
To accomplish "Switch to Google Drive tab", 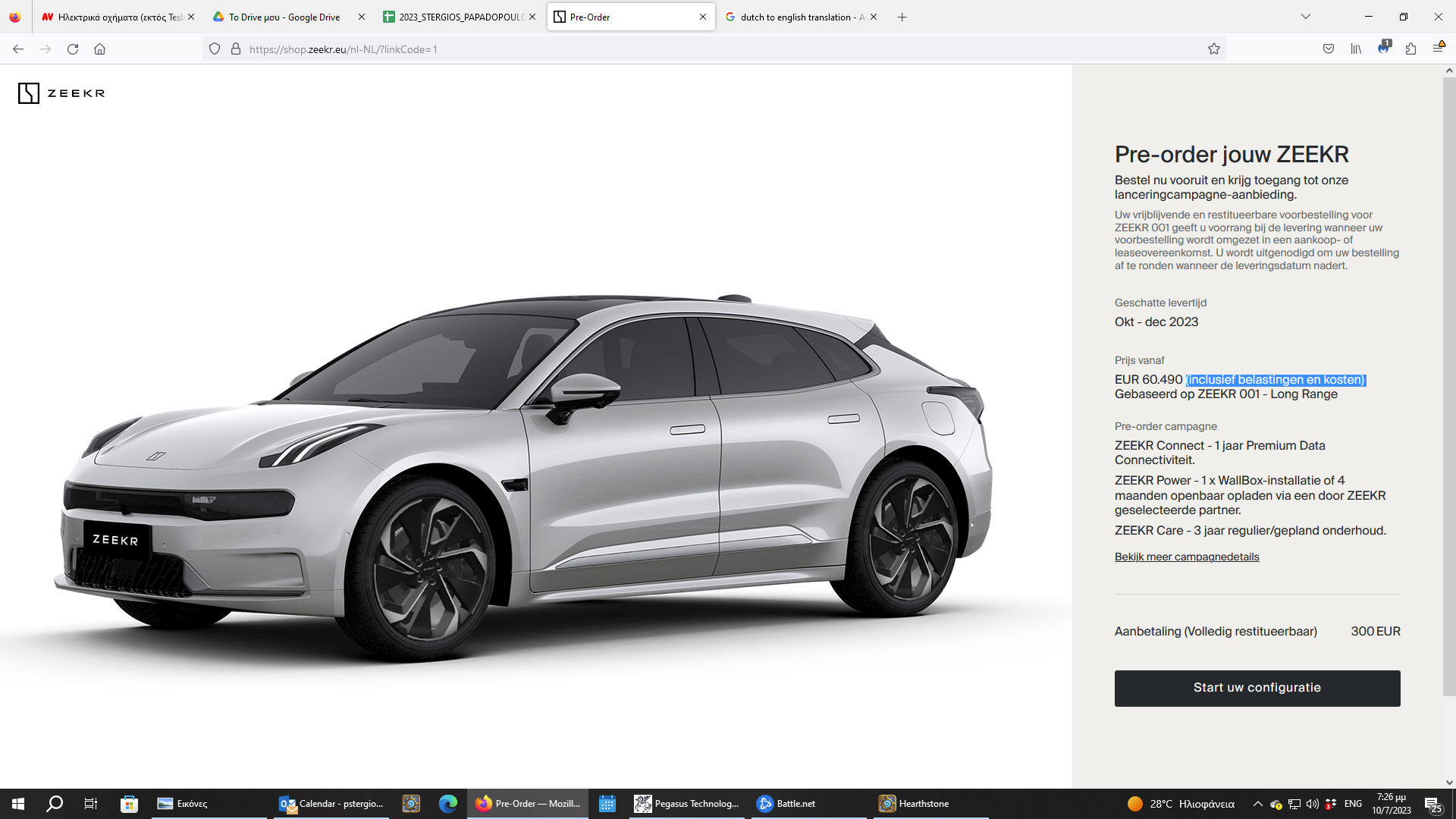I will 284,17.
